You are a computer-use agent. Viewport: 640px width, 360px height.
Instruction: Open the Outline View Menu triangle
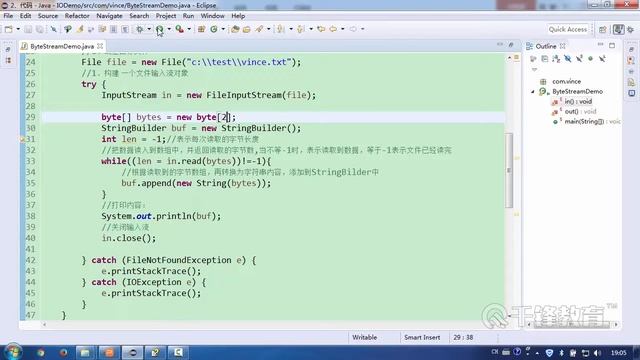click(x=534, y=69)
